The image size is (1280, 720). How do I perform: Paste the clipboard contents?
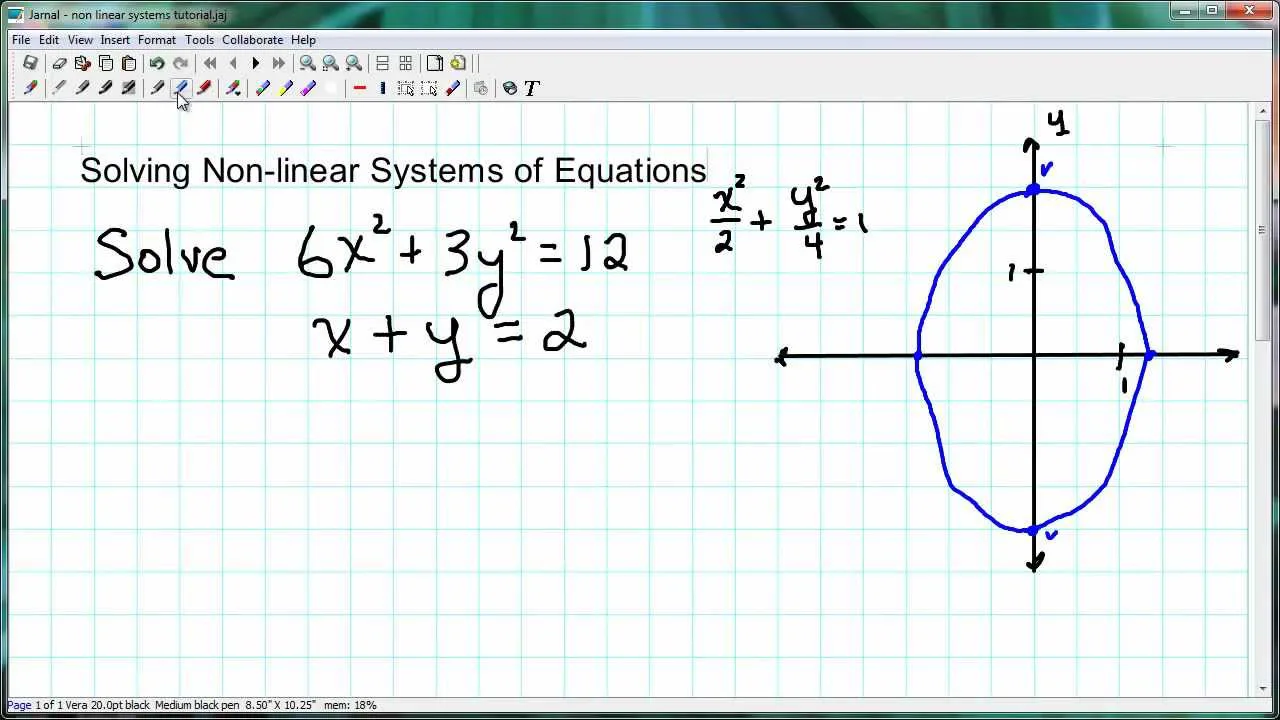(129, 63)
